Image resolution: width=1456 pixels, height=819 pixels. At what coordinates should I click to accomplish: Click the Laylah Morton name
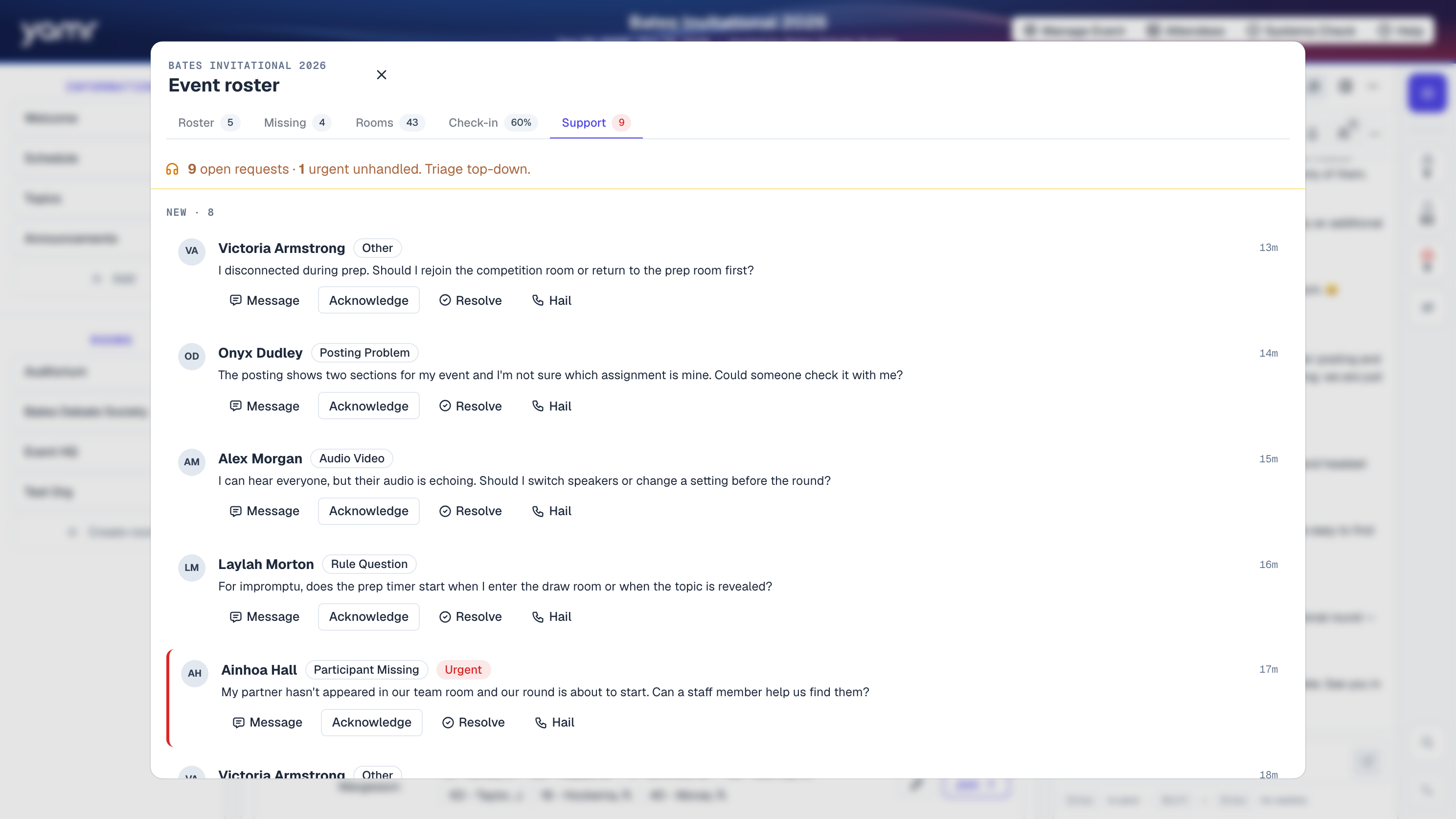pyautogui.click(x=266, y=564)
